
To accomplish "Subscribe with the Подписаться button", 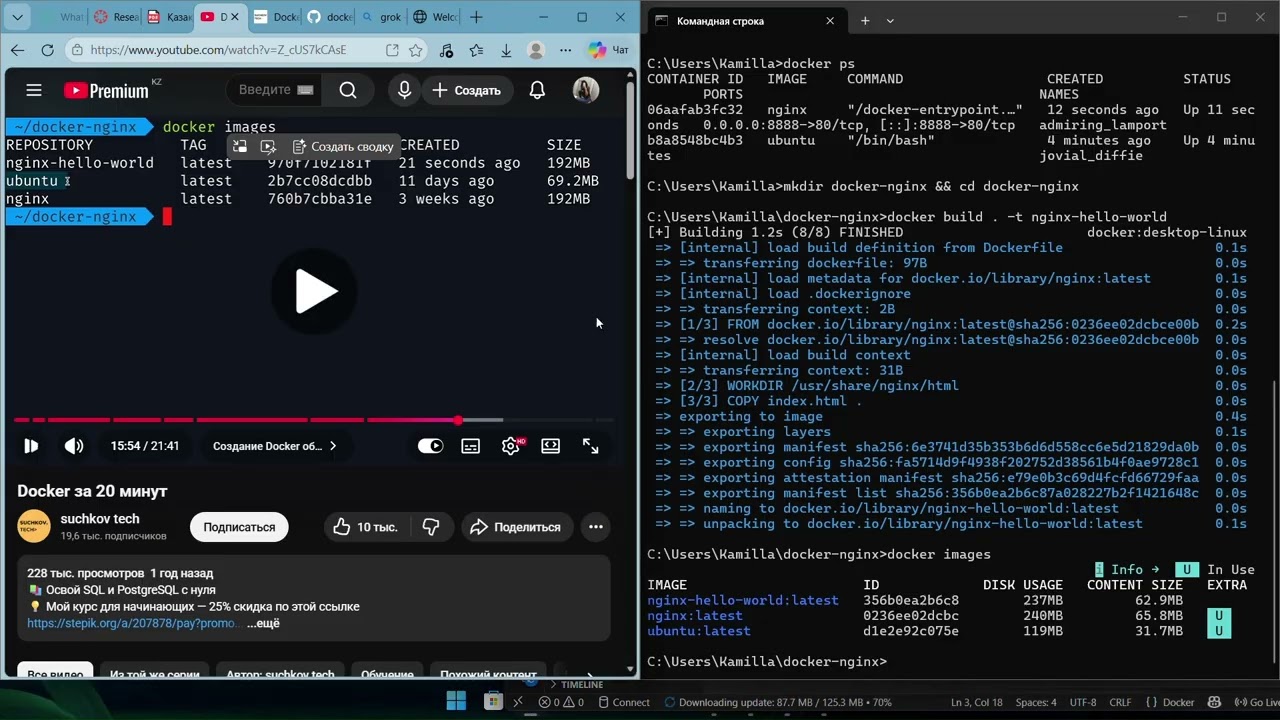I will (239, 527).
